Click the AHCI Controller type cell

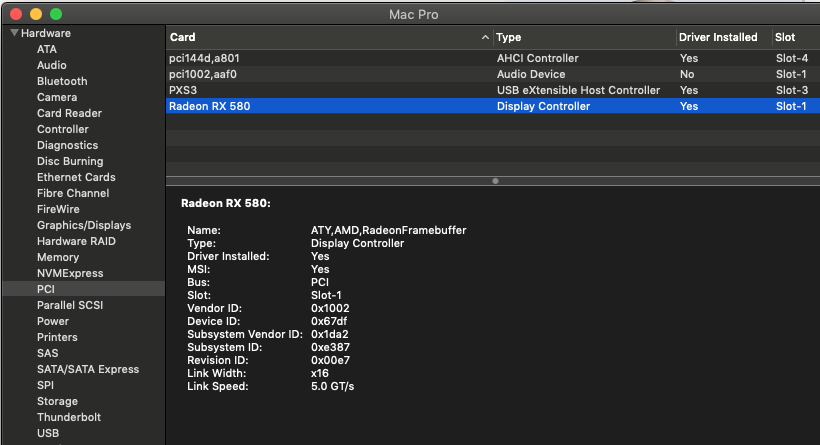tap(537, 58)
